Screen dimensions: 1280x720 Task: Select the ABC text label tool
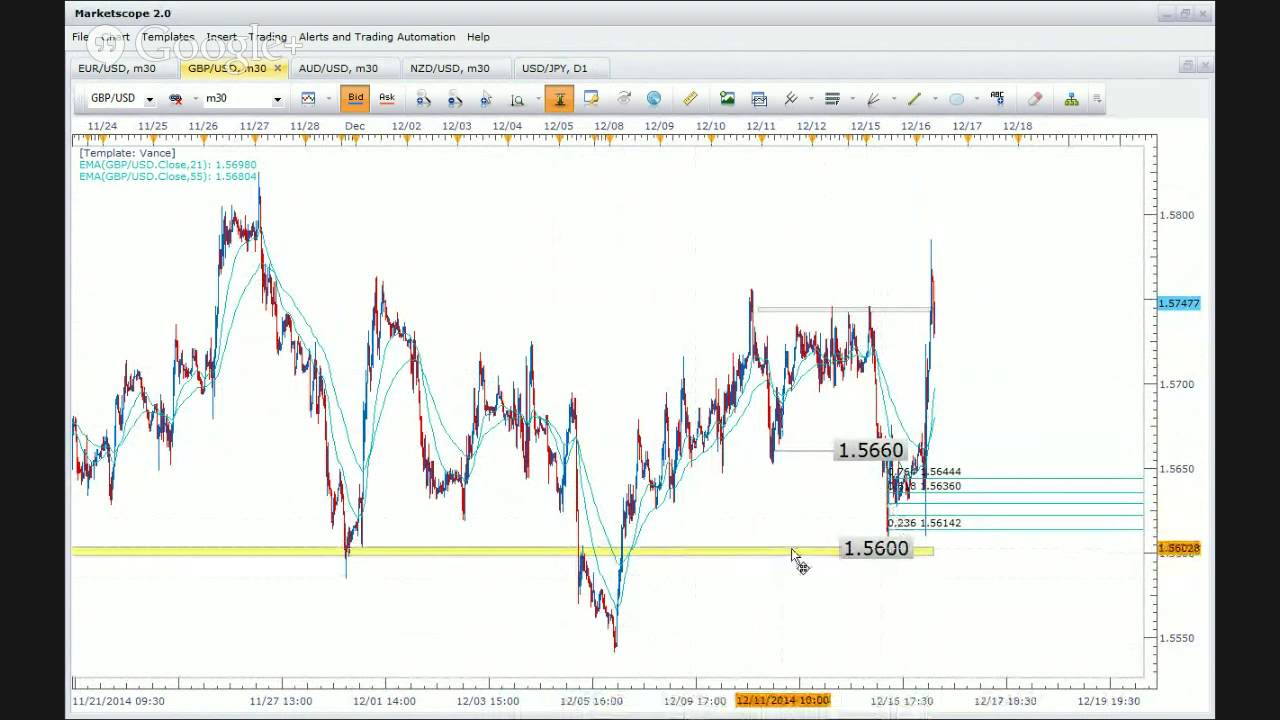(x=997, y=98)
